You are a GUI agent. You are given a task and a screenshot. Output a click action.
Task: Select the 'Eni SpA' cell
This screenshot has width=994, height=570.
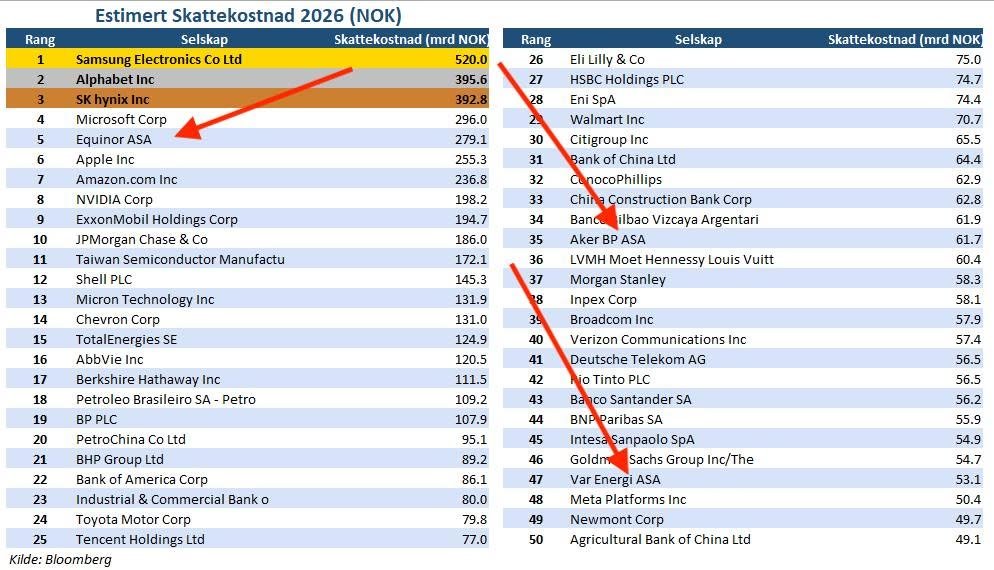[592, 100]
